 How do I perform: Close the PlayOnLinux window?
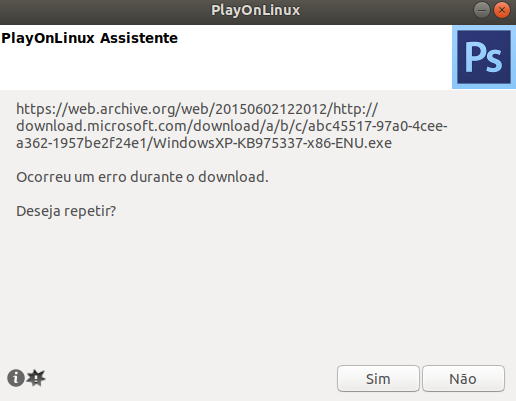click(x=502, y=10)
